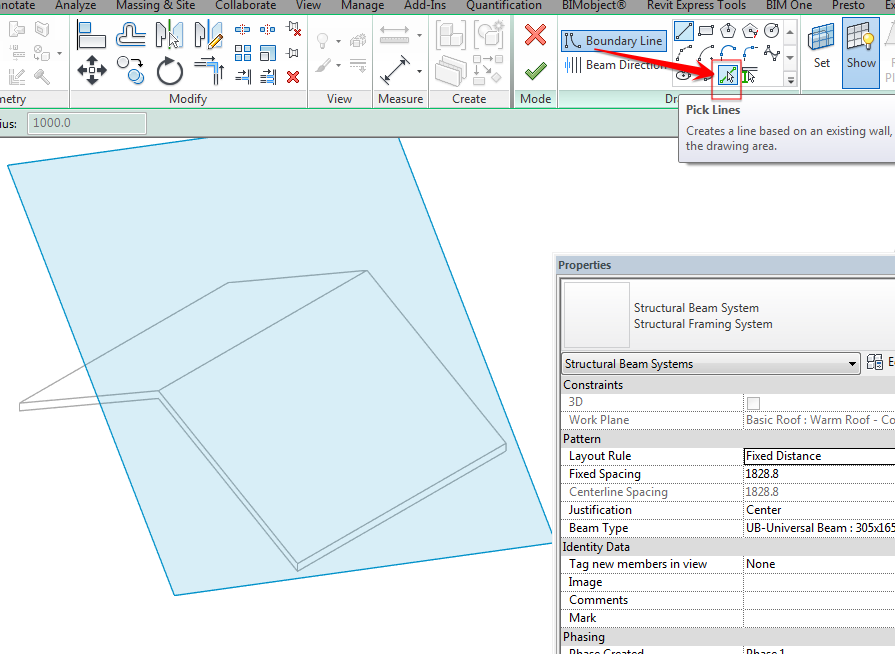Select the Array tool
895x654 pixels.
pos(243,53)
